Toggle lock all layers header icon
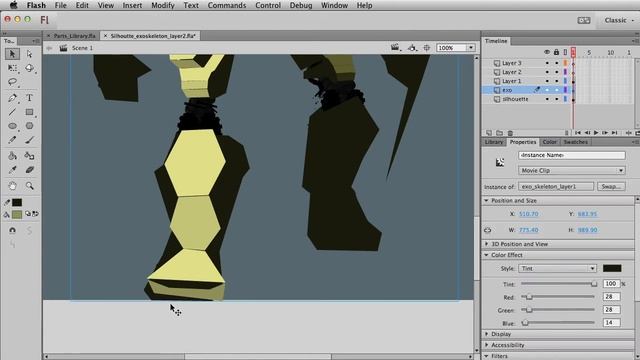This screenshot has width=640, height=360. (556, 52)
